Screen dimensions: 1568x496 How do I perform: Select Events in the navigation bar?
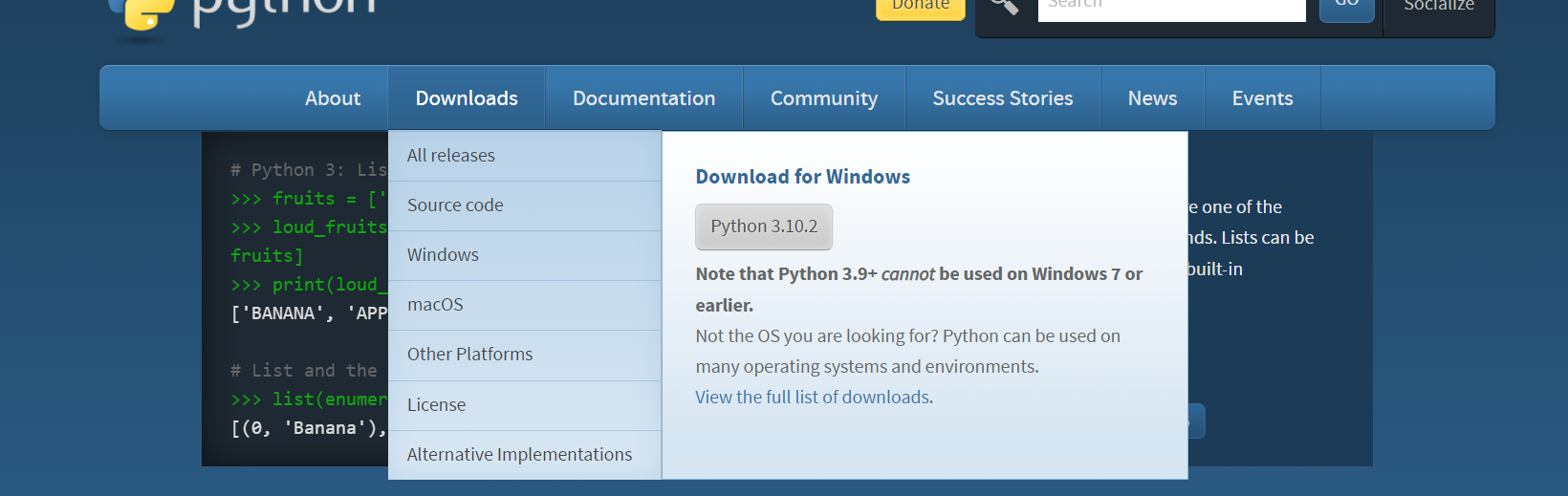point(1262,98)
